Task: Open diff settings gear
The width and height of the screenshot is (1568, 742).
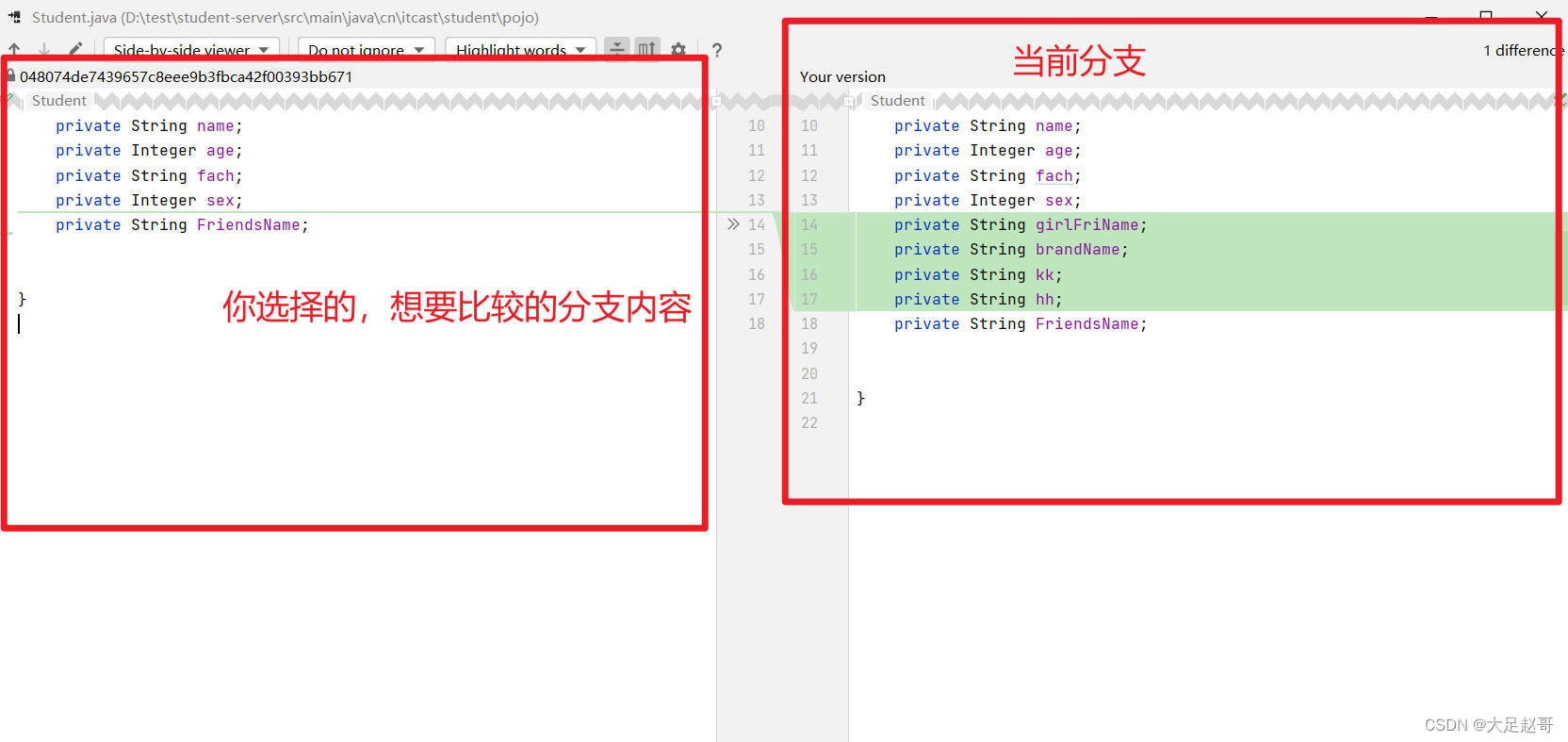Action: coord(678,49)
